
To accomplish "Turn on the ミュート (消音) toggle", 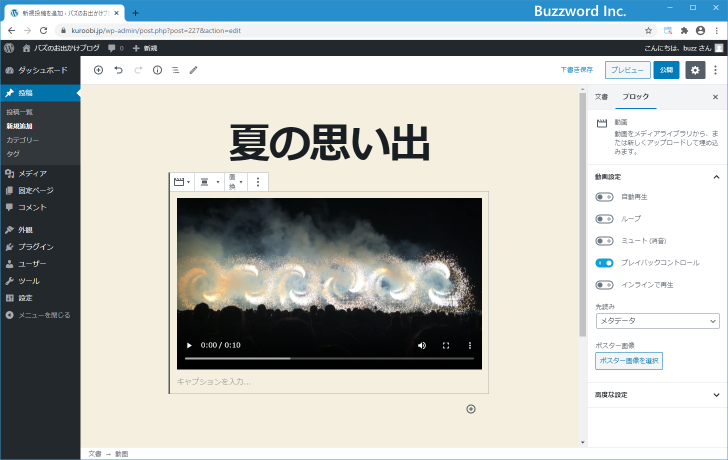I will coord(604,241).
